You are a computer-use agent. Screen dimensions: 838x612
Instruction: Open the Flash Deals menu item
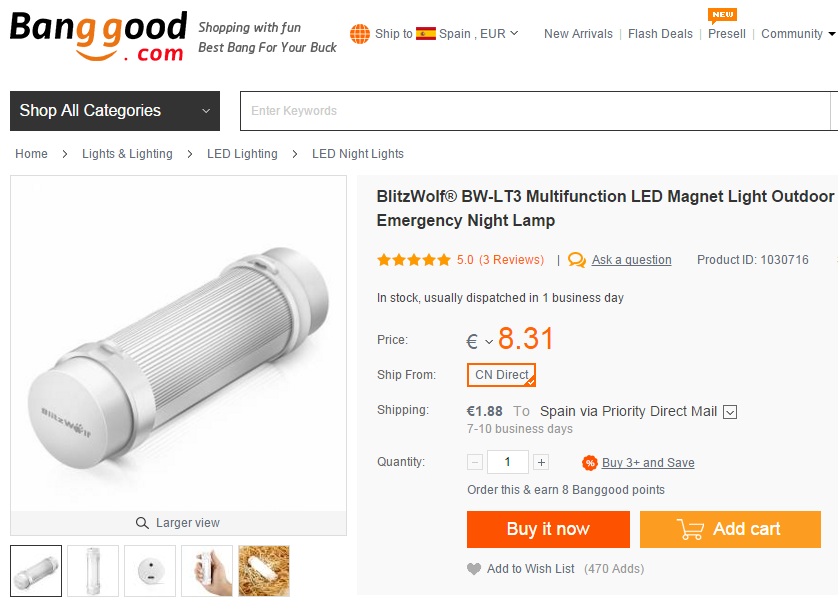pyautogui.click(x=660, y=33)
